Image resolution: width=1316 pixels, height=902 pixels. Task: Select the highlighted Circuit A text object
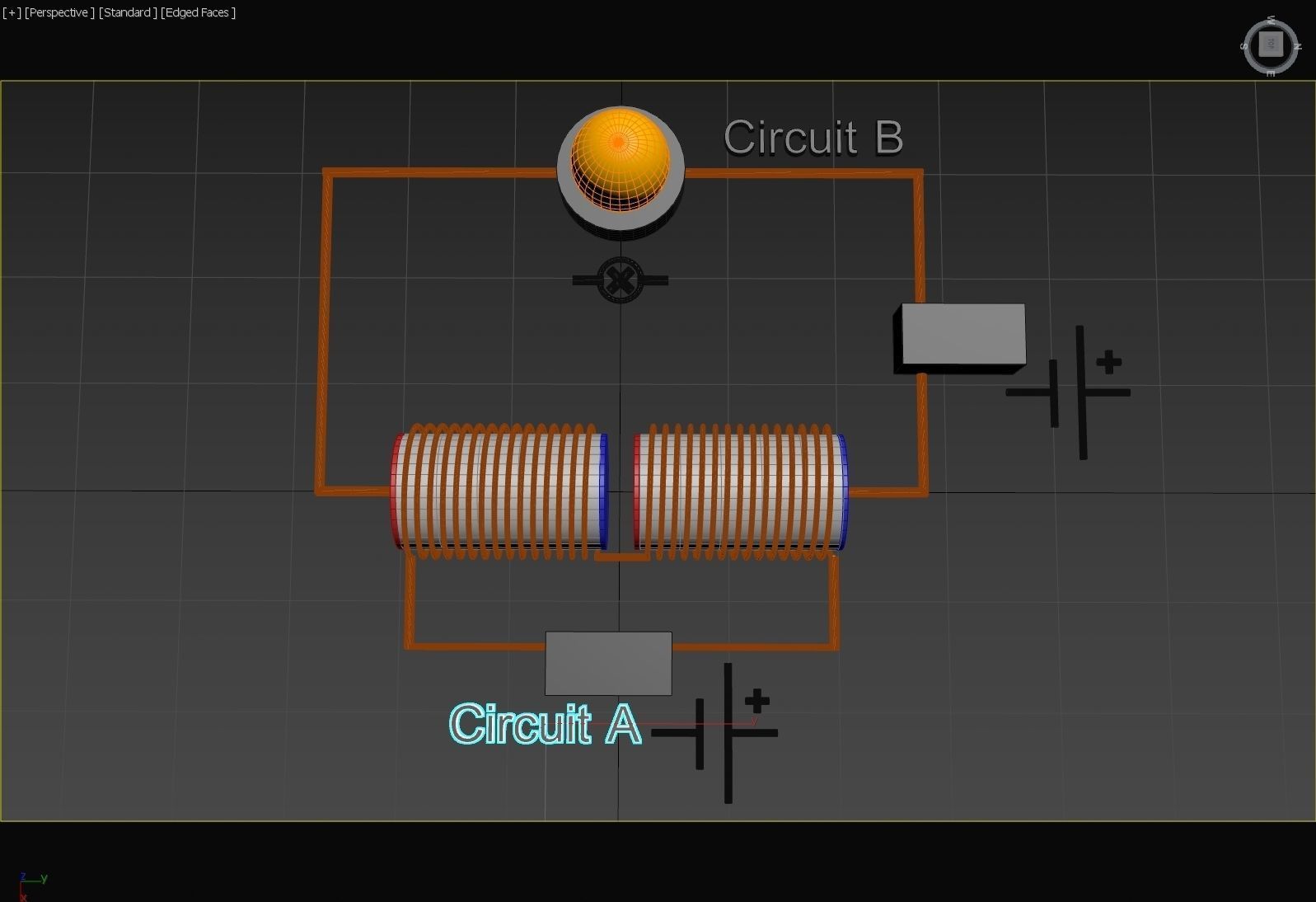pos(545,724)
